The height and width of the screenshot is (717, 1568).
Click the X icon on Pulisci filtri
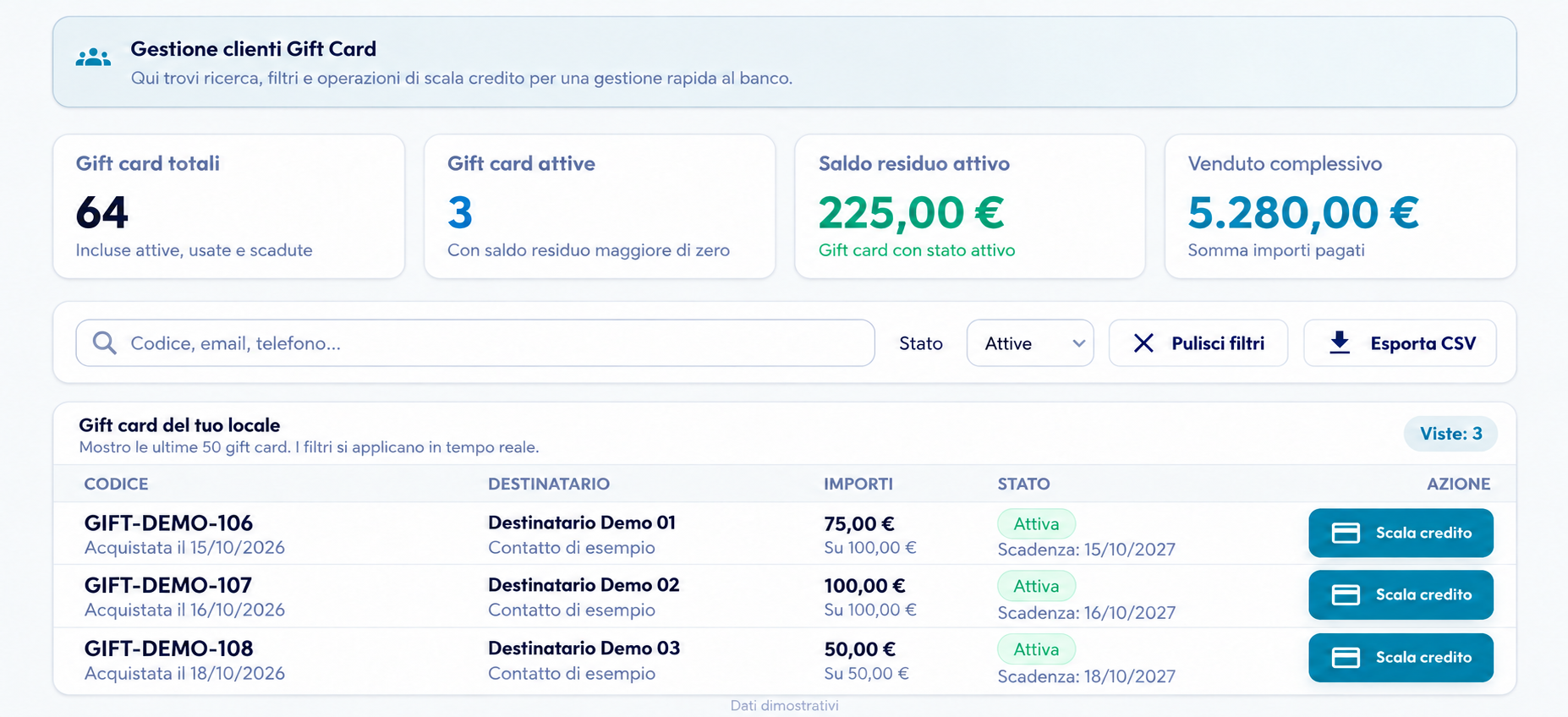pos(1143,342)
